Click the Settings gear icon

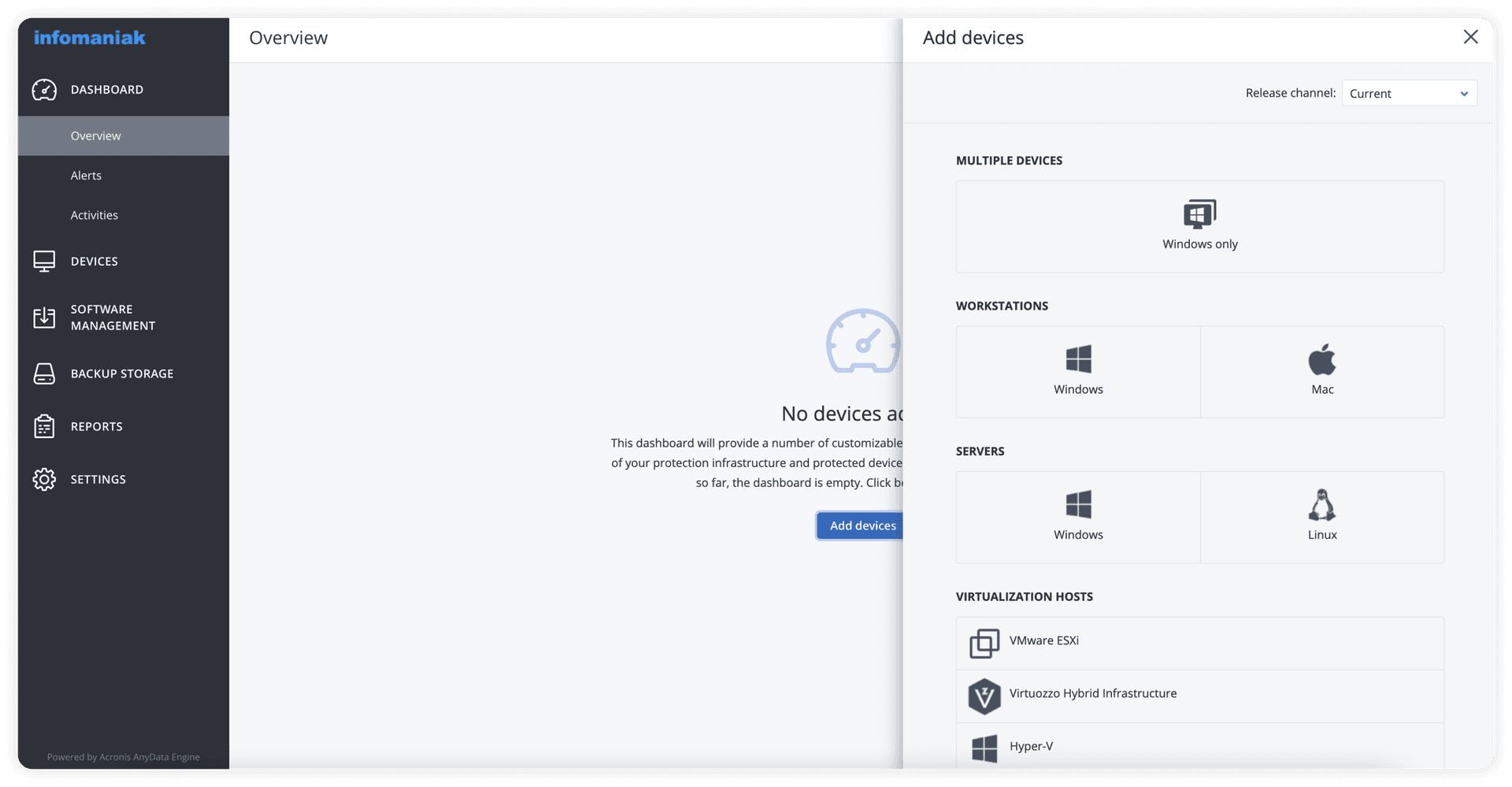(x=44, y=479)
